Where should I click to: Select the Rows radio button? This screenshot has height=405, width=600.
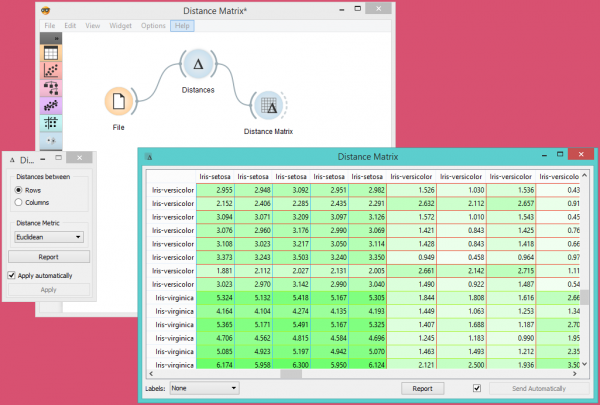click(x=20, y=189)
